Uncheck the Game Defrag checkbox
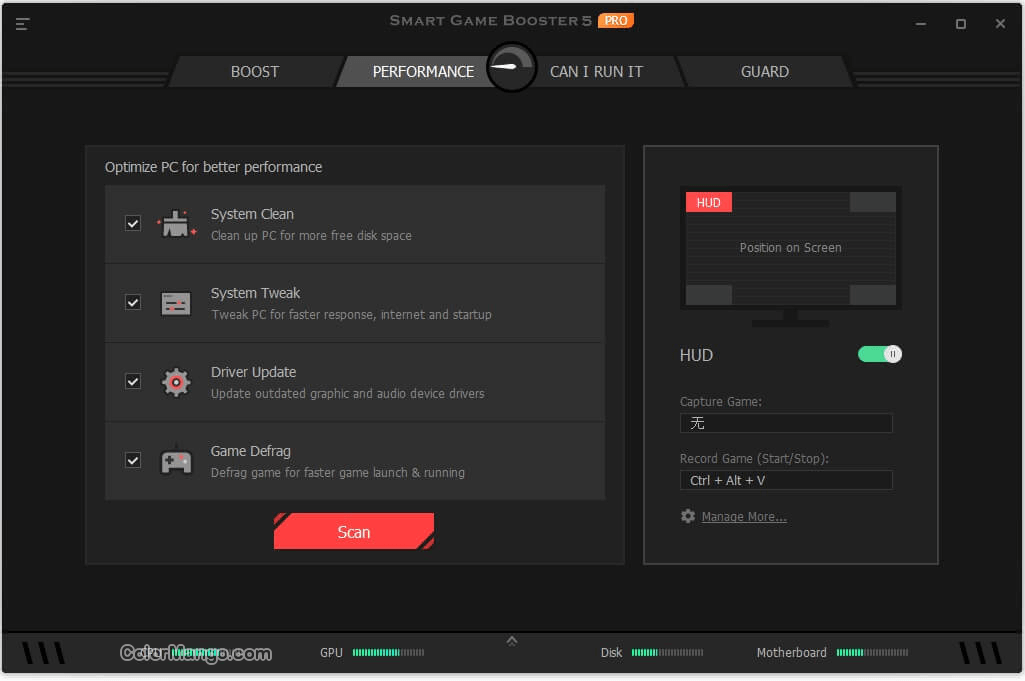The image size is (1025, 681). (132, 460)
